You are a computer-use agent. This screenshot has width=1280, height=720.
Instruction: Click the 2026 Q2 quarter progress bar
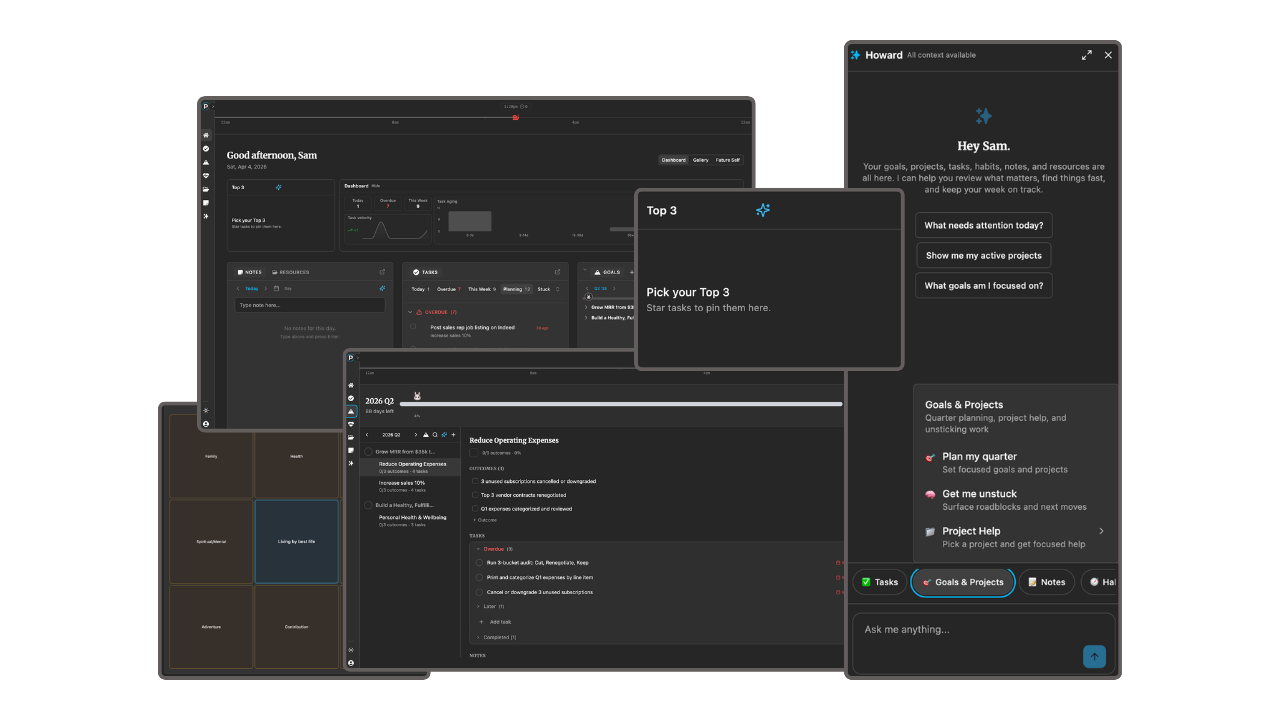[620, 404]
